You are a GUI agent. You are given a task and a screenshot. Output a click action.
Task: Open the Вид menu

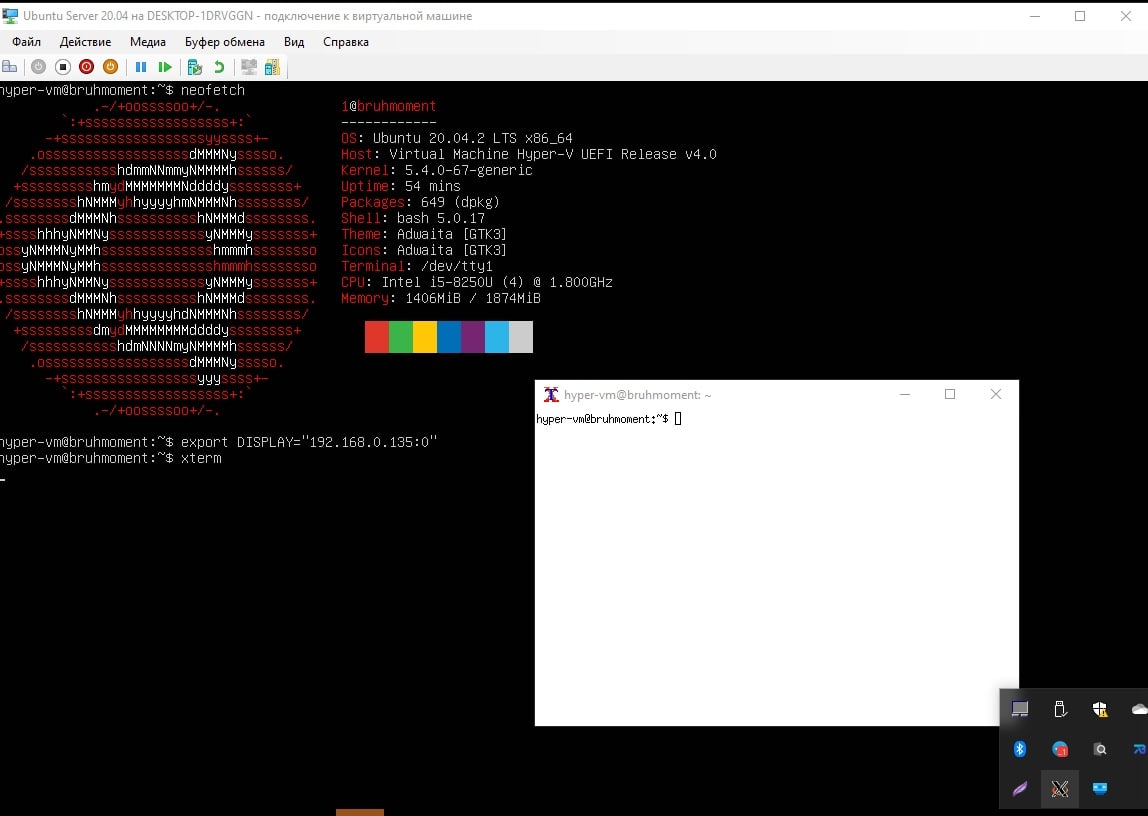click(294, 42)
